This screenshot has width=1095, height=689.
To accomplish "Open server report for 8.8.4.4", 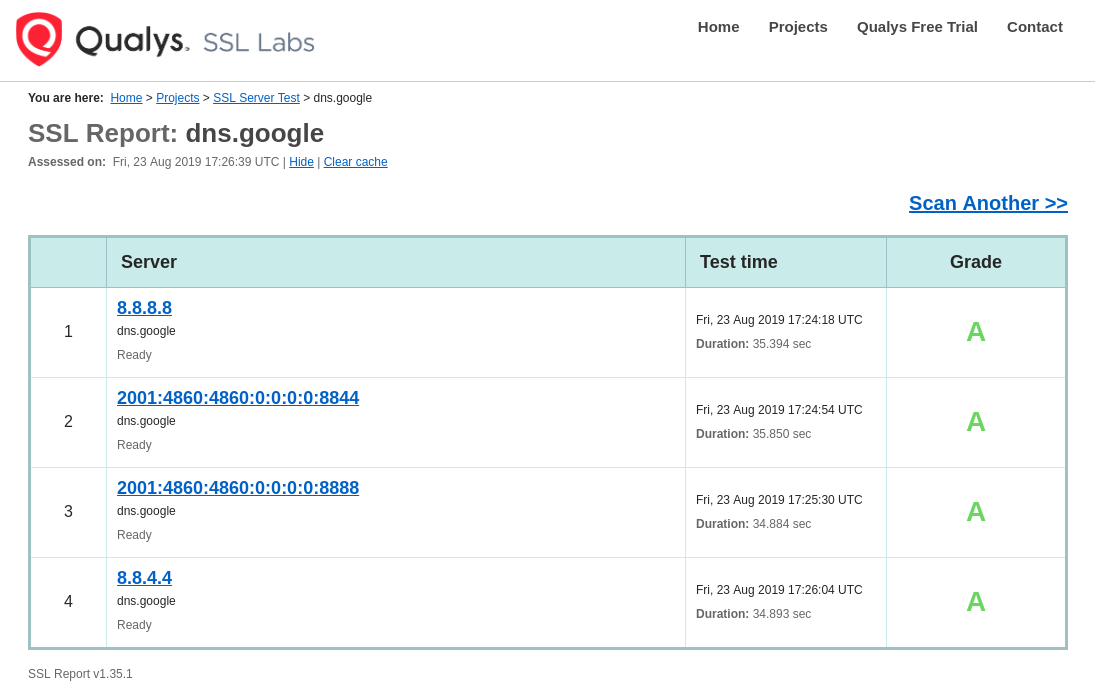I will point(144,578).
